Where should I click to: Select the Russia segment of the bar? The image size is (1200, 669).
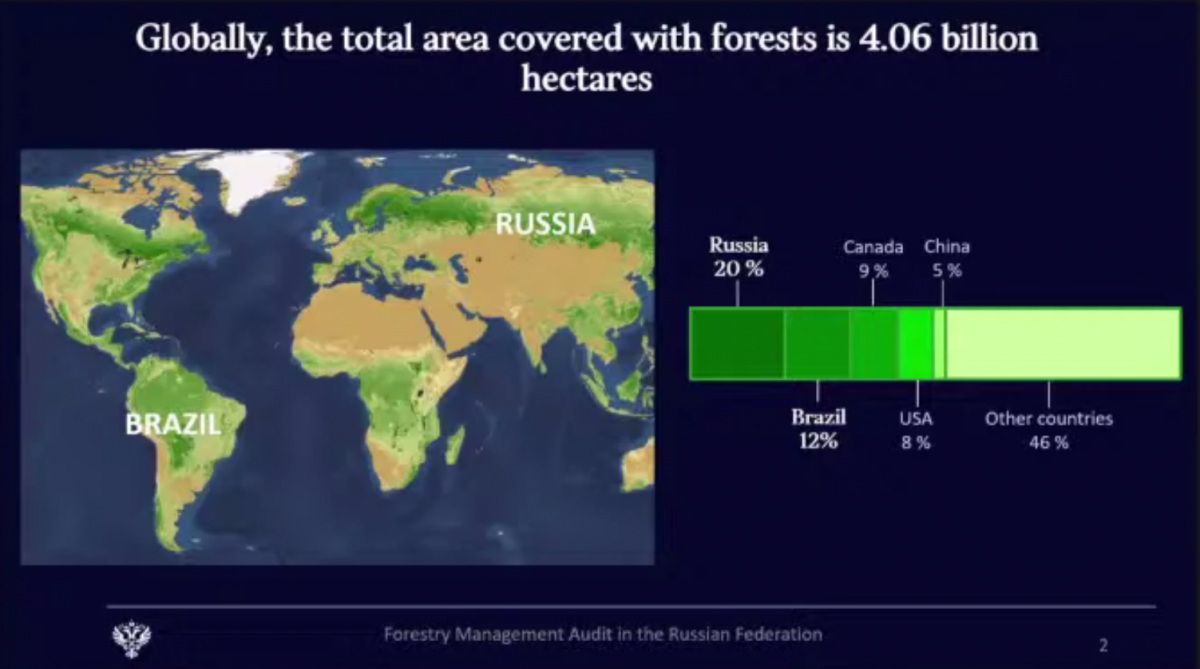coord(737,344)
